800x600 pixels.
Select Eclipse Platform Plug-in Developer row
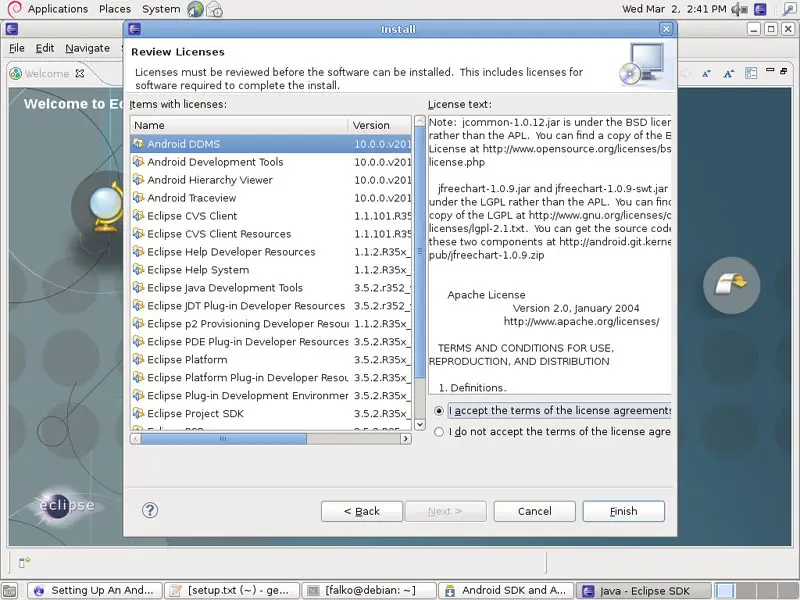(x=271, y=378)
